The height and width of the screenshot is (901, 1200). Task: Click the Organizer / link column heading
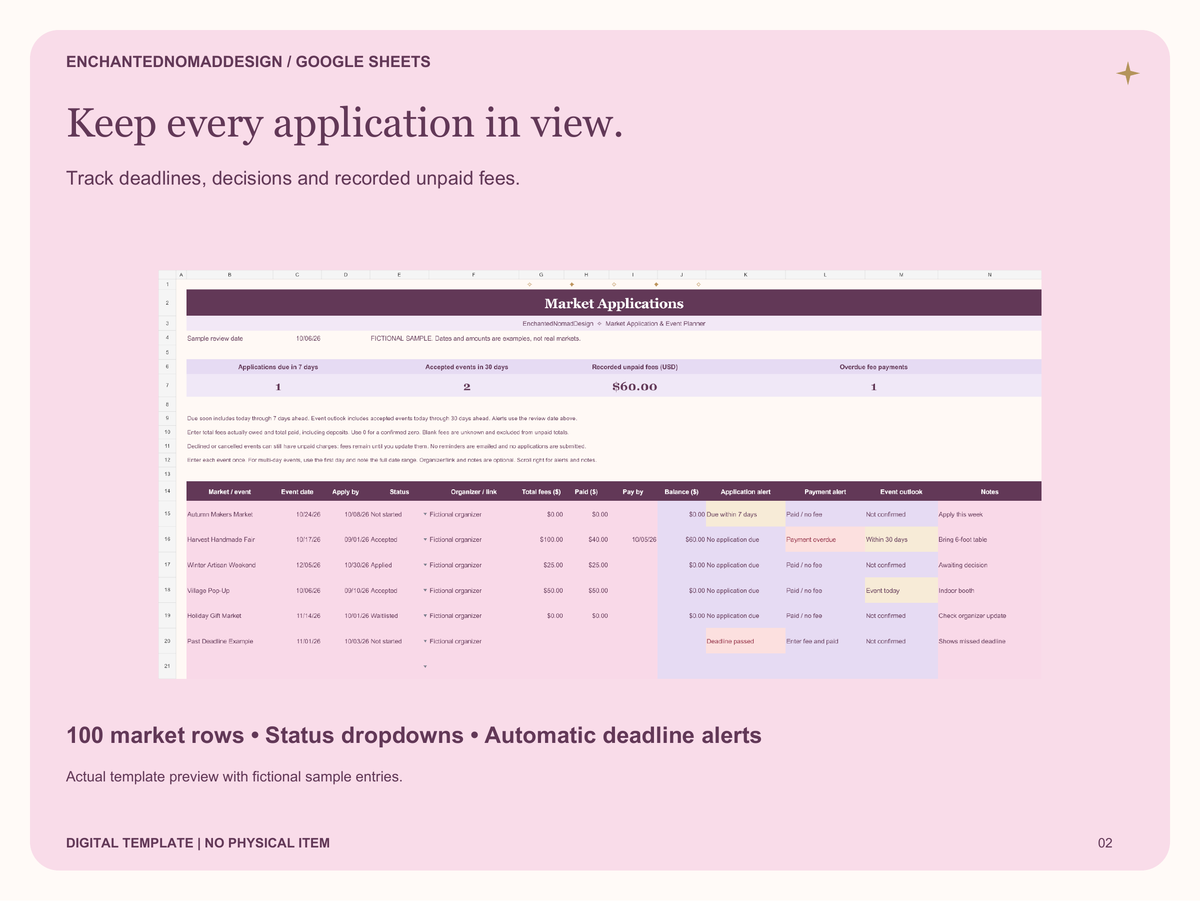(x=474, y=492)
